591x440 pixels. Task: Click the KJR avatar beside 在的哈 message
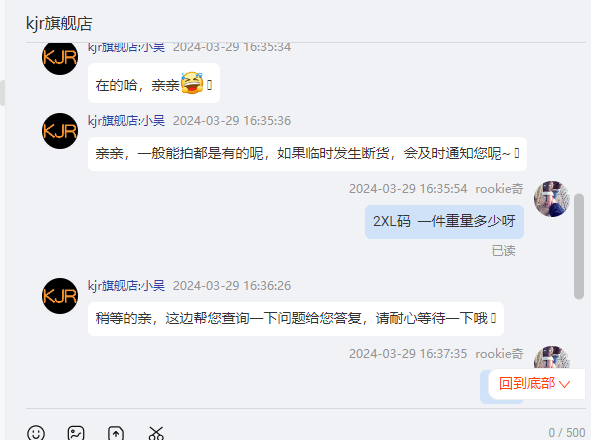coord(60,58)
